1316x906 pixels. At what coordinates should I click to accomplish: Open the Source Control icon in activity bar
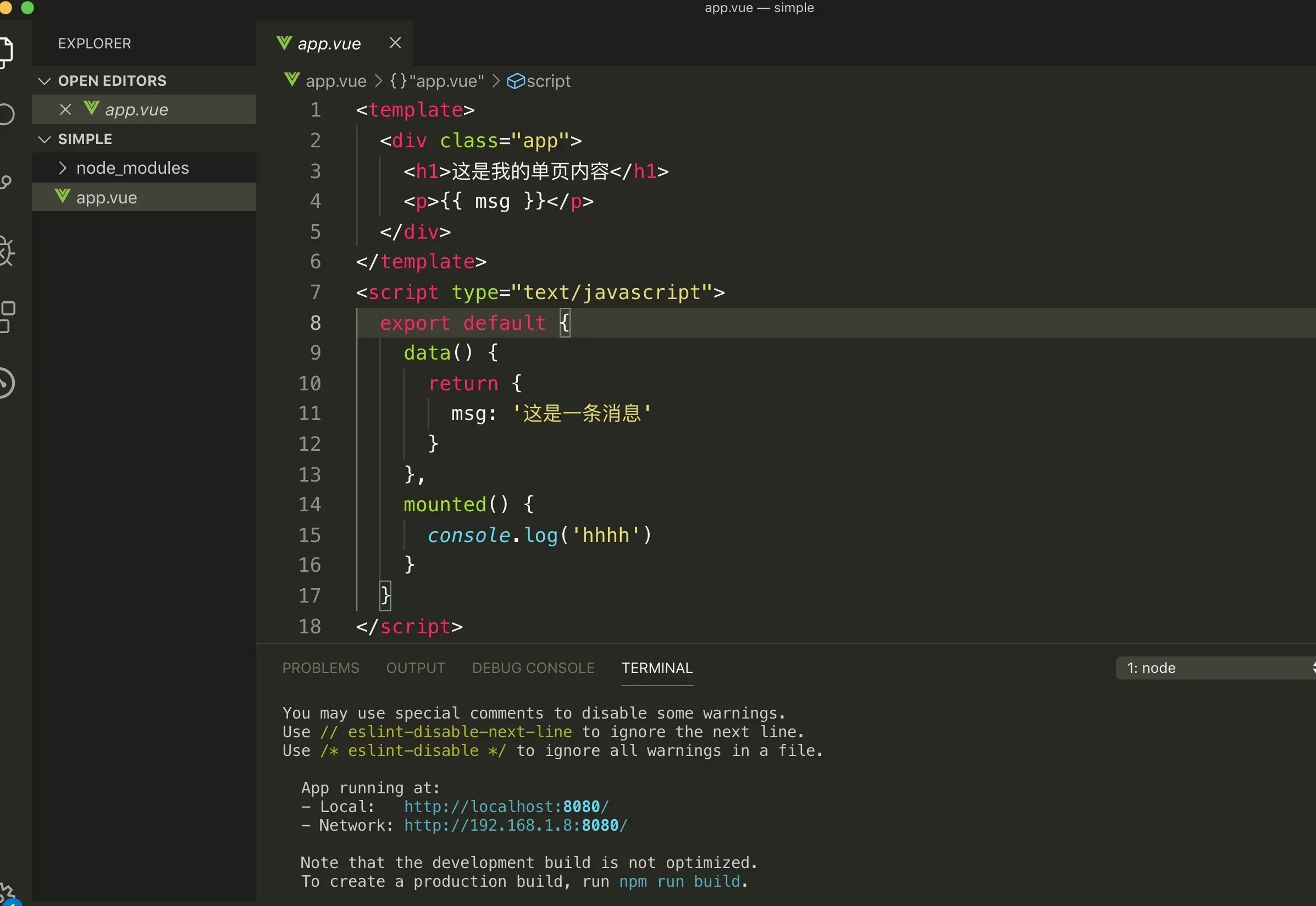tap(5, 181)
